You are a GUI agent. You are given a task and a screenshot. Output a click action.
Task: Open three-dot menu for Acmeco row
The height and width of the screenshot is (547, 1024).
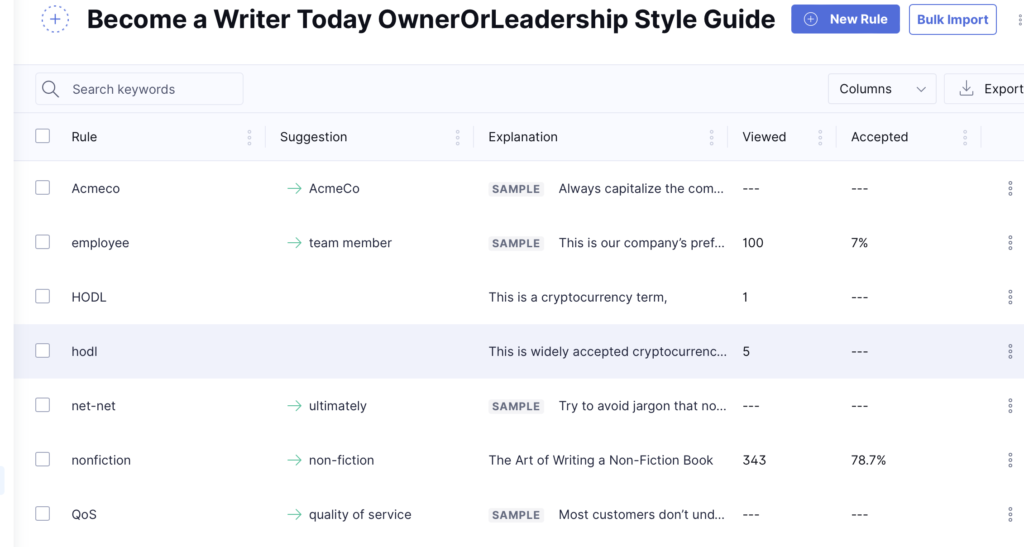coord(1010,188)
